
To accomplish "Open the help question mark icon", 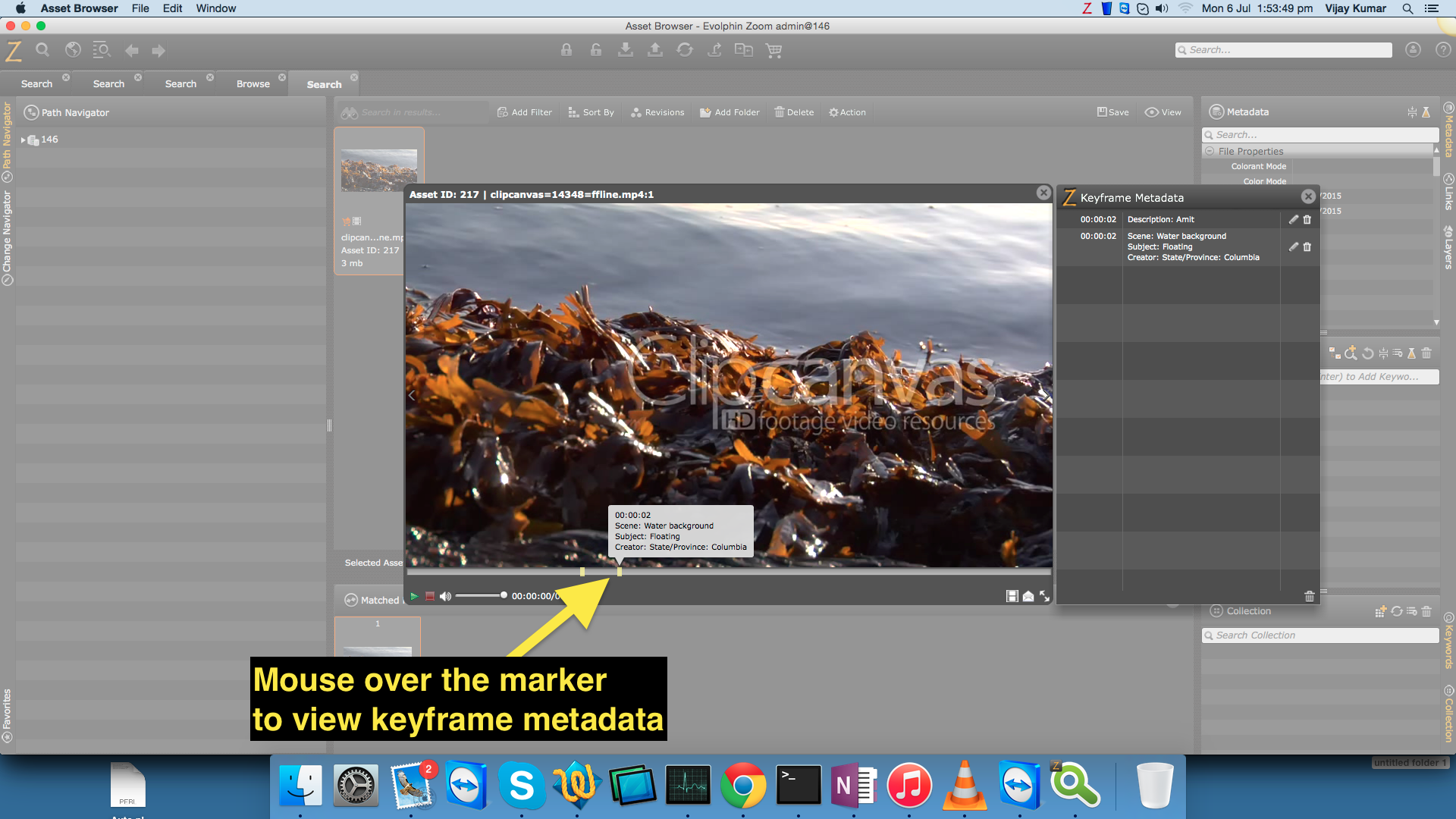I will pyautogui.click(x=1443, y=50).
